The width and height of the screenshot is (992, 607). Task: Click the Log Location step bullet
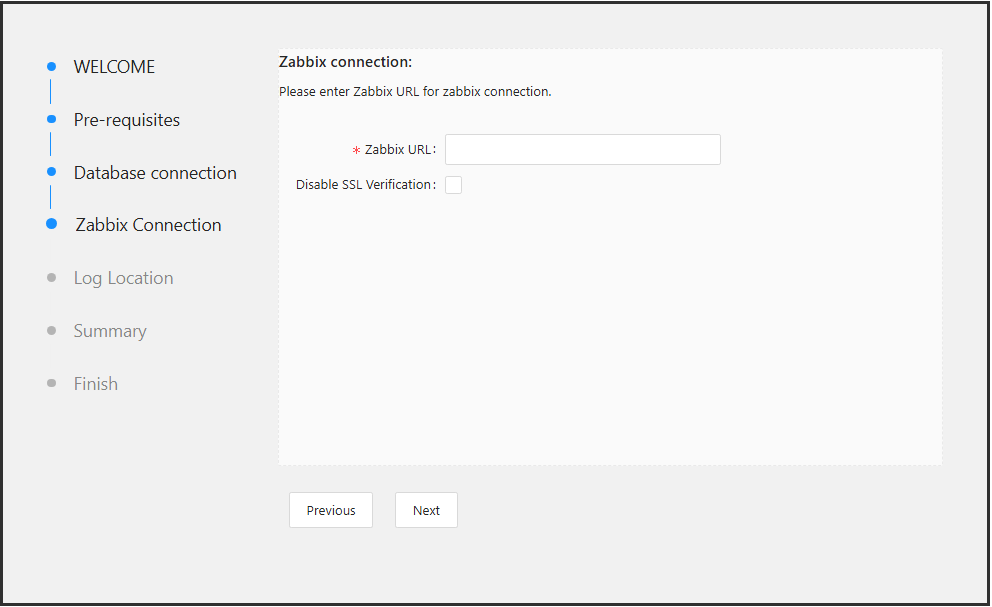tap(50, 277)
